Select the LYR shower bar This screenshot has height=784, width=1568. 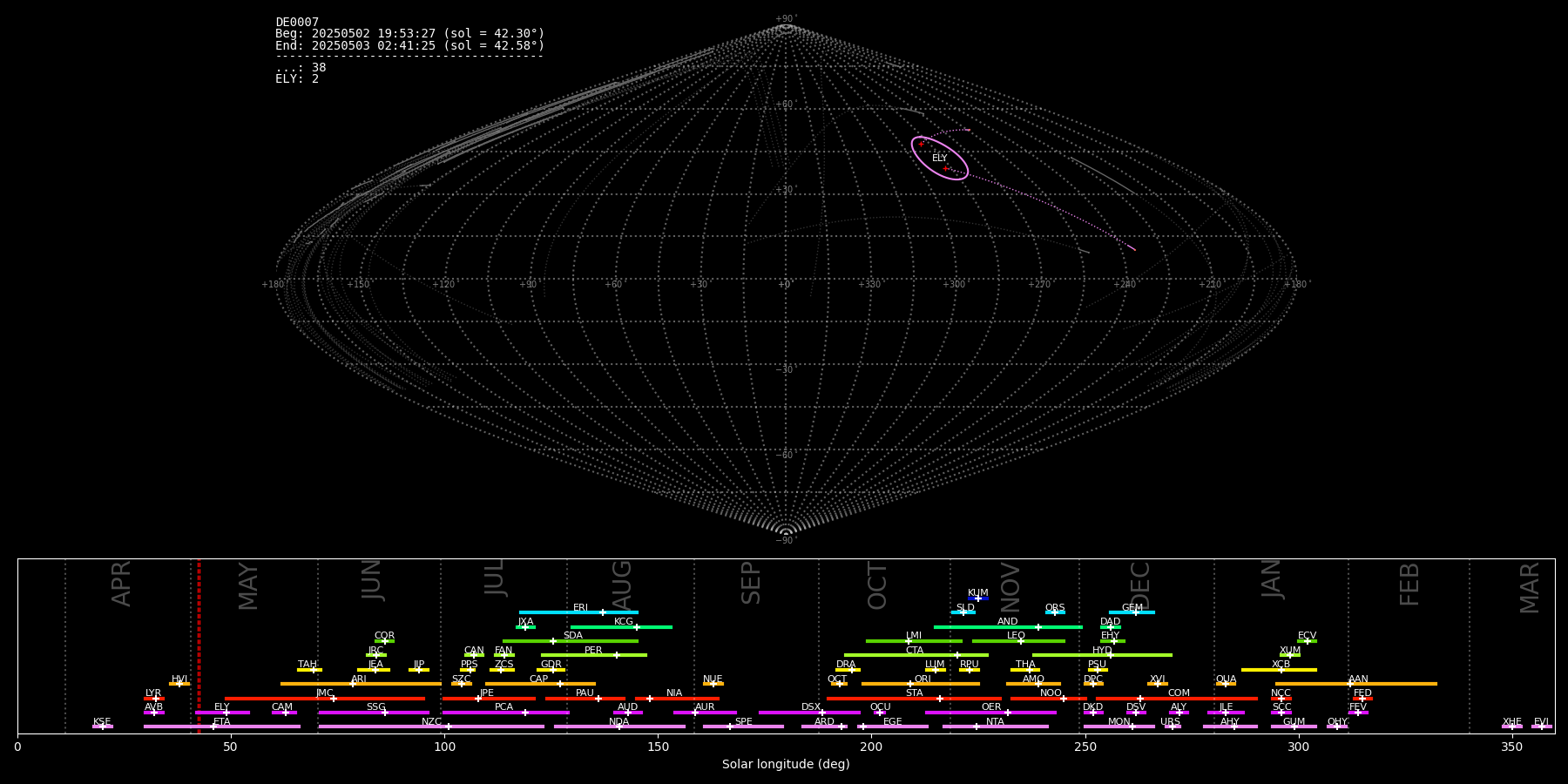[154, 699]
